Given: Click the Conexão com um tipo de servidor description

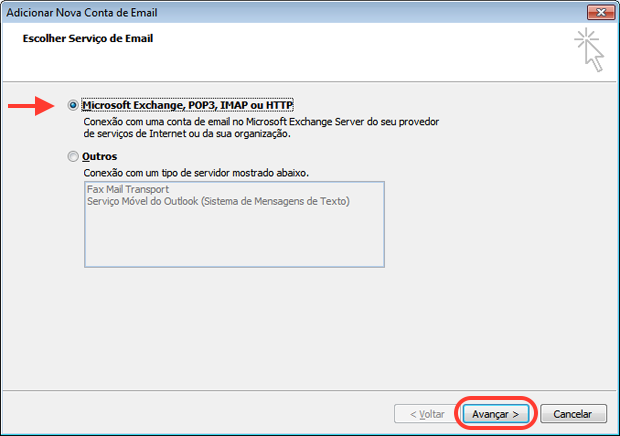Looking at the screenshot, I should pos(196,173).
